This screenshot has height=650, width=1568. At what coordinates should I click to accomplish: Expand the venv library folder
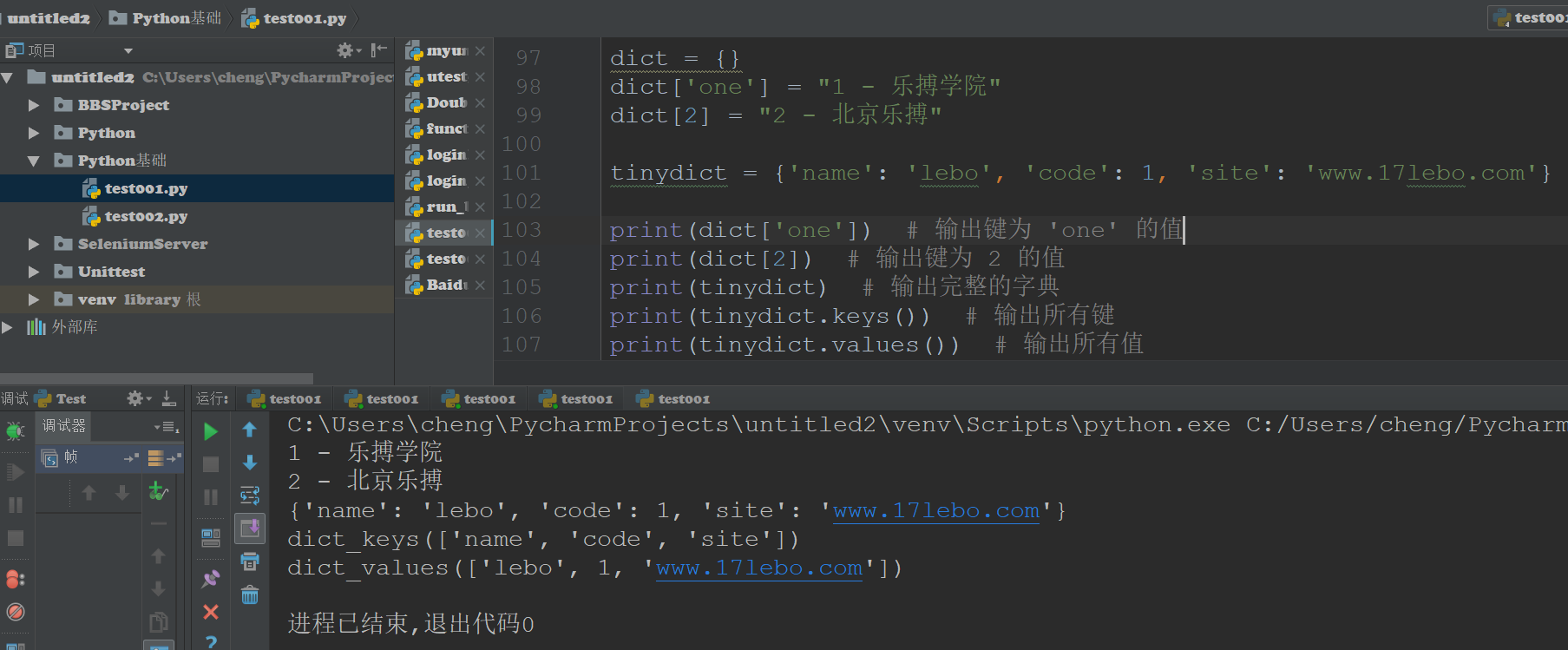tap(34, 299)
